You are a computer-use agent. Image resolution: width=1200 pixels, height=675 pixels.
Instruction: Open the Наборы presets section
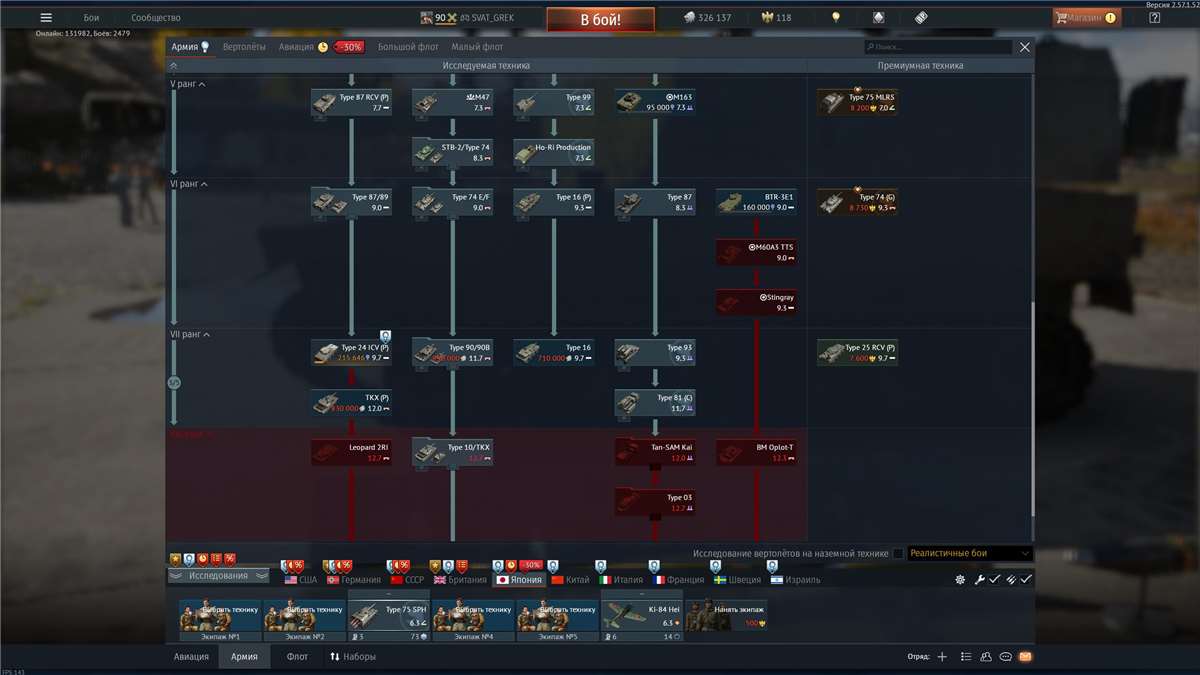(x=353, y=657)
